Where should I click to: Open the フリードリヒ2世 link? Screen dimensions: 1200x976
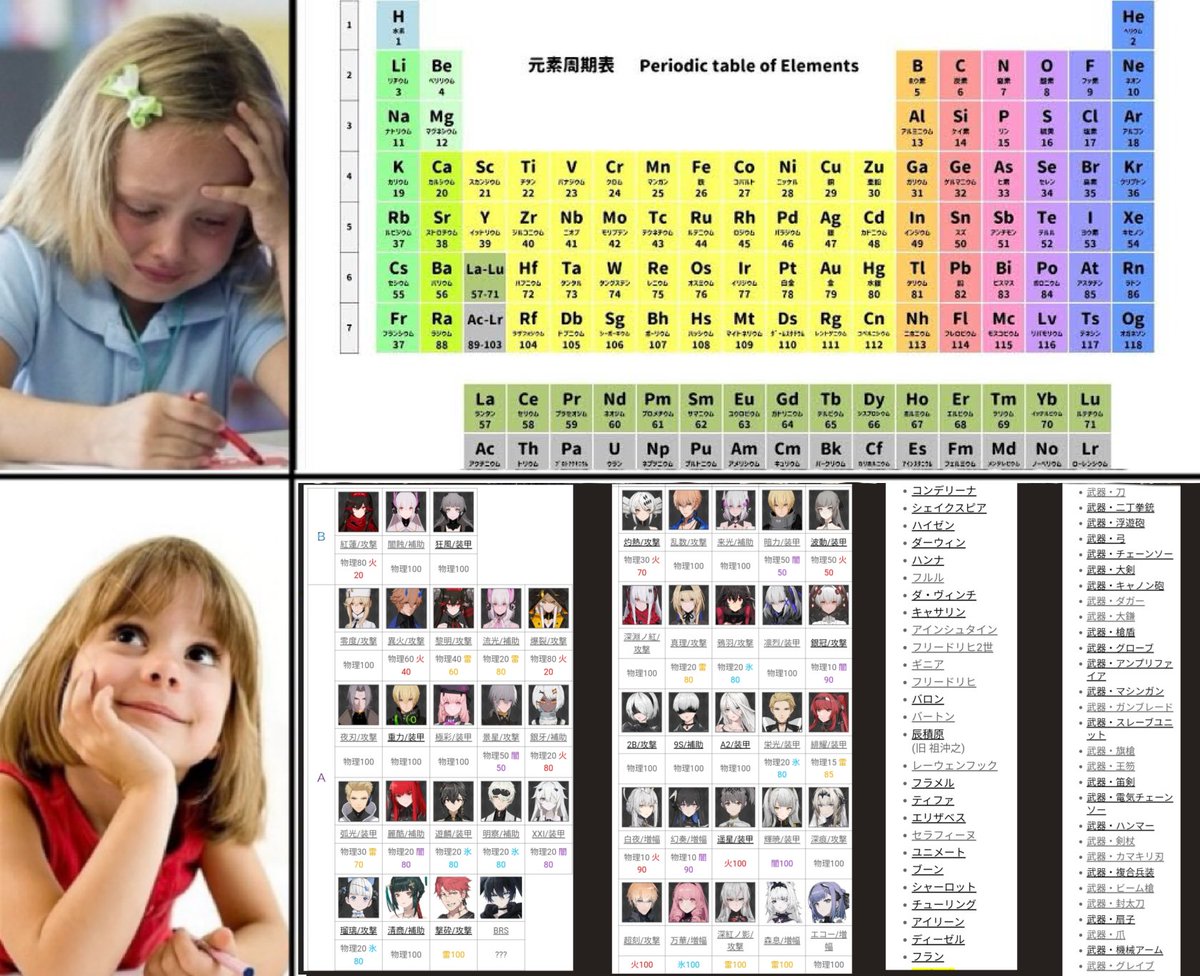tap(952, 647)
